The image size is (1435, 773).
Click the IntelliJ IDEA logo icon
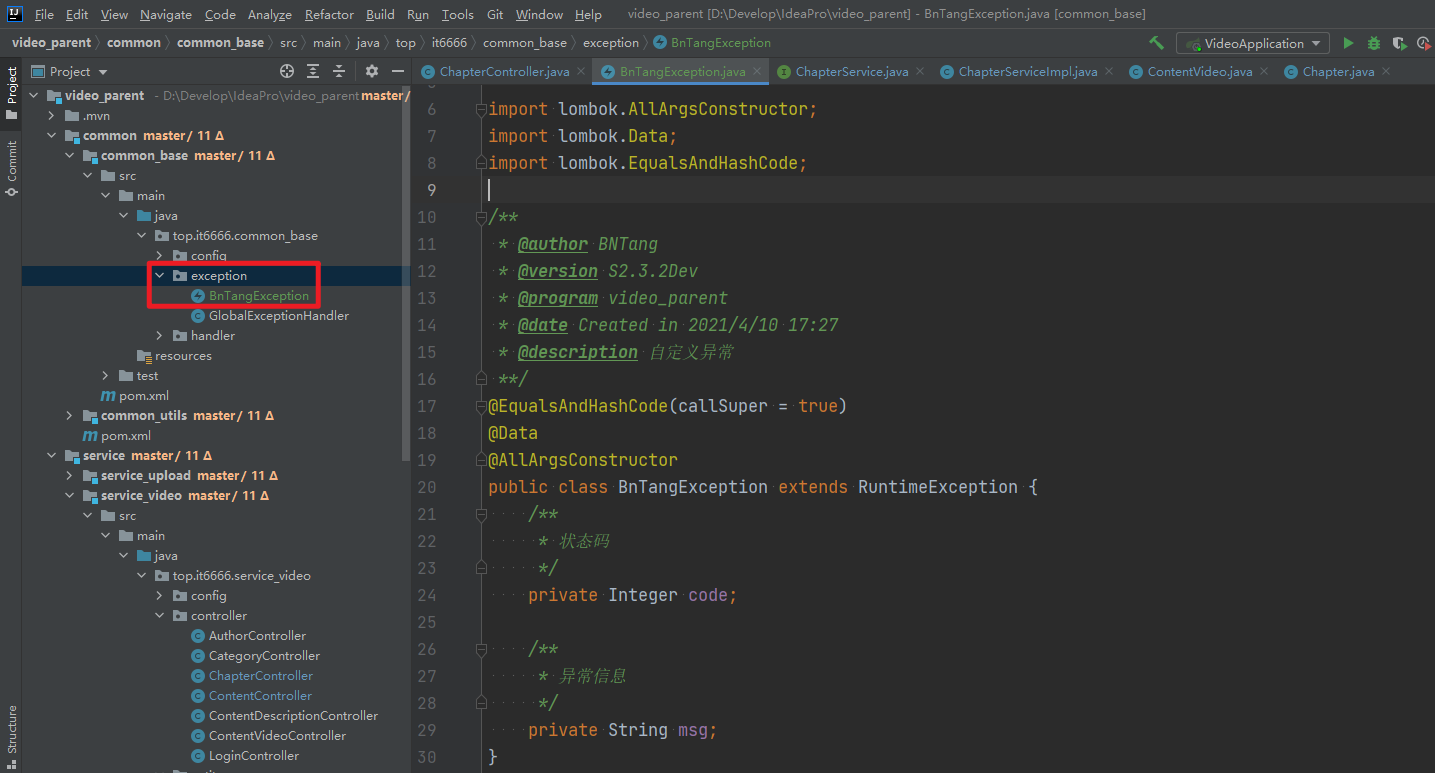[15, 14]
